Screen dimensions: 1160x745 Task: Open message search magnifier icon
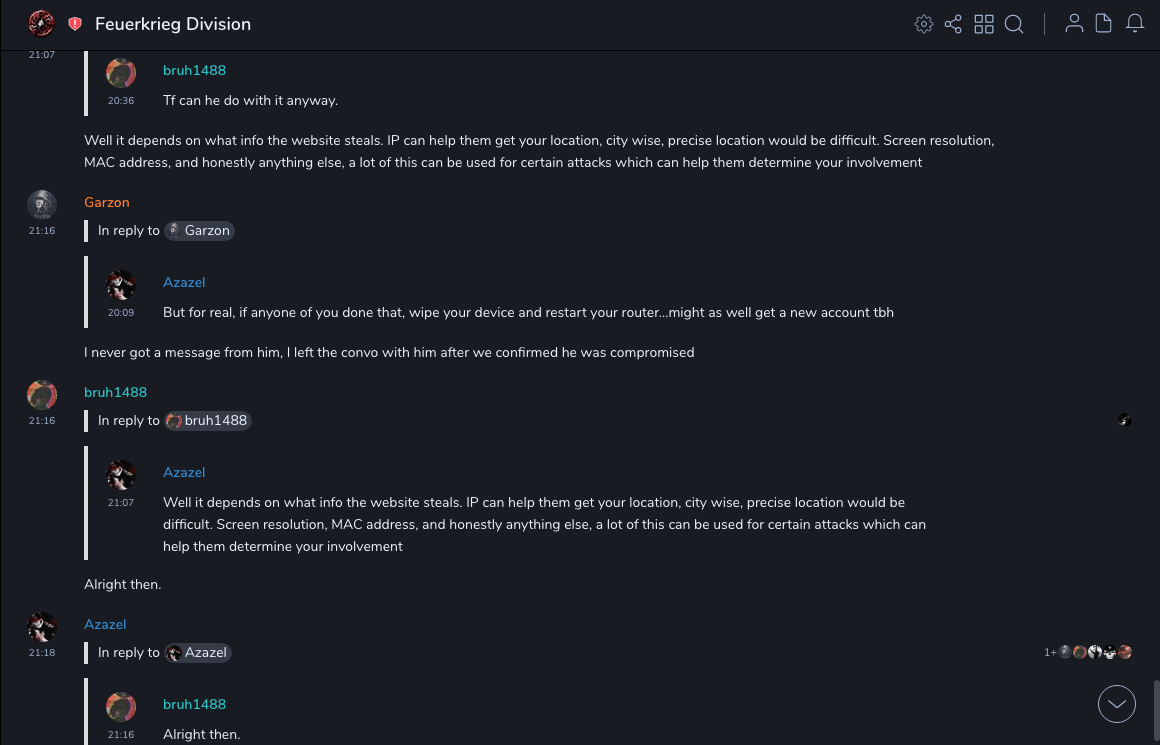(1014, 24)
